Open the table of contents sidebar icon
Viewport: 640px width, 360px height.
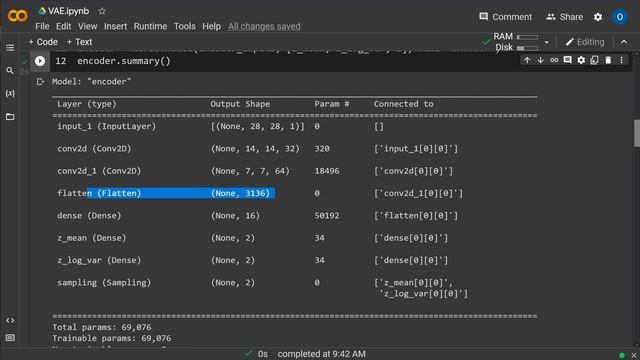[10, 48]
